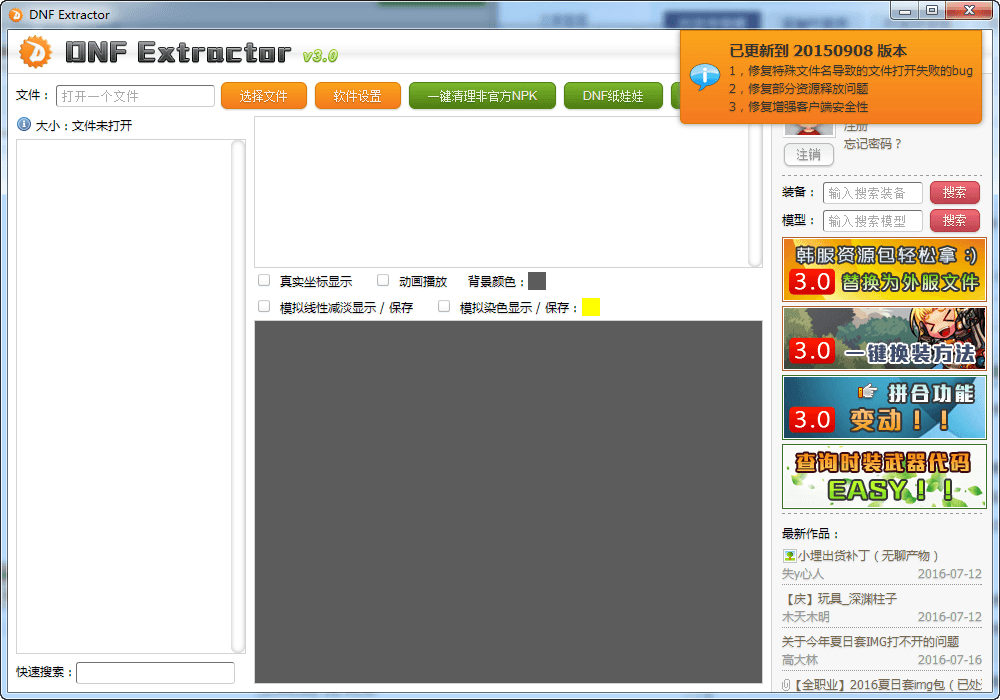Open post 【全职业】2016夏日套img包
1000x700 pixels.
coord(887,685)
